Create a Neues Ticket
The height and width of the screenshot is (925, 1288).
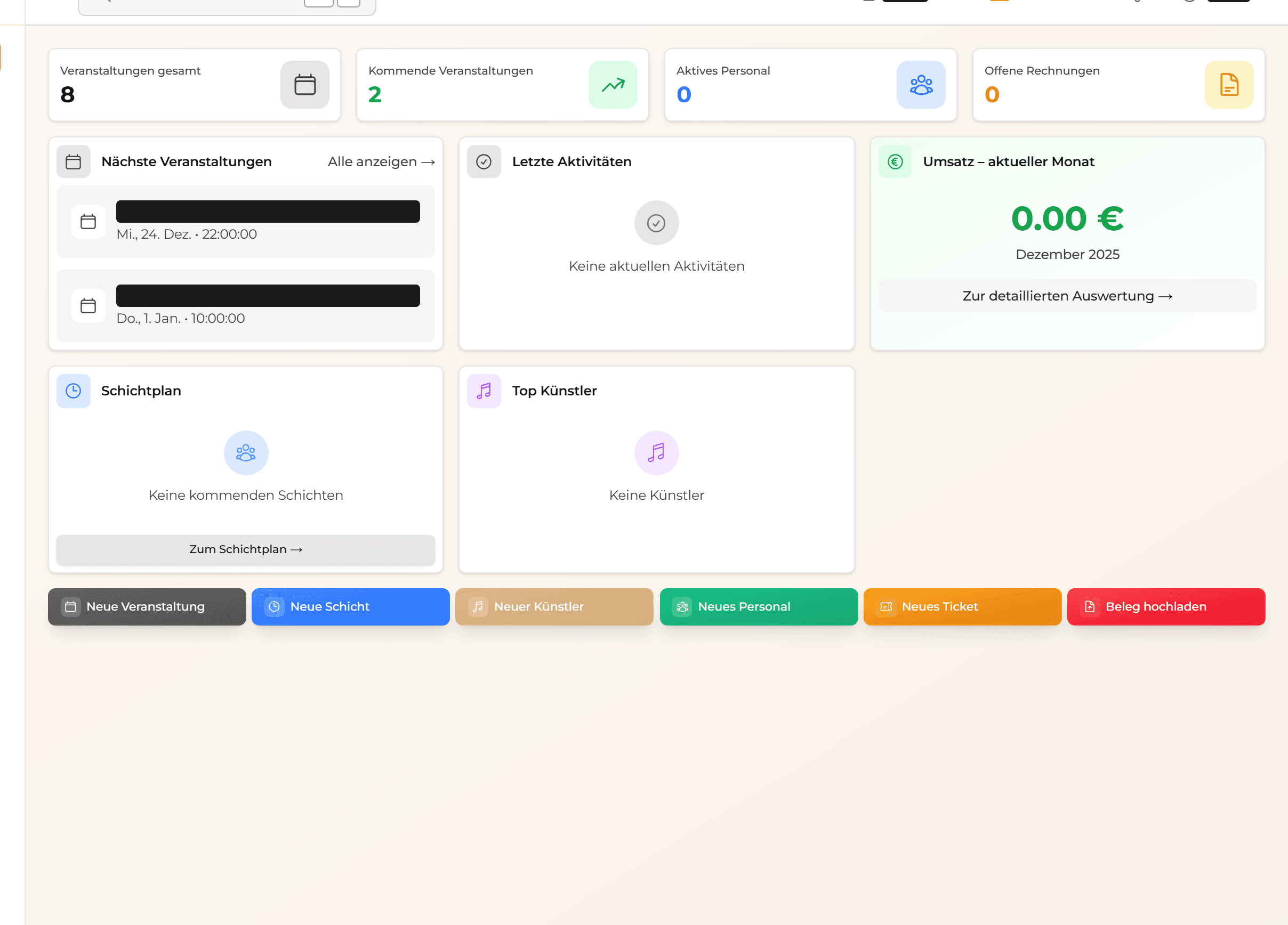point(961,606)
